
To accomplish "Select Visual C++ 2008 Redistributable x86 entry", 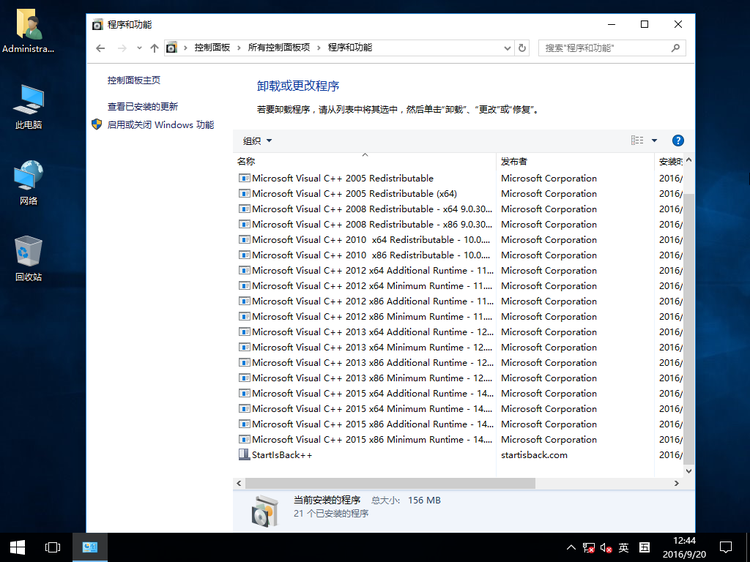I will click(458, 224).
